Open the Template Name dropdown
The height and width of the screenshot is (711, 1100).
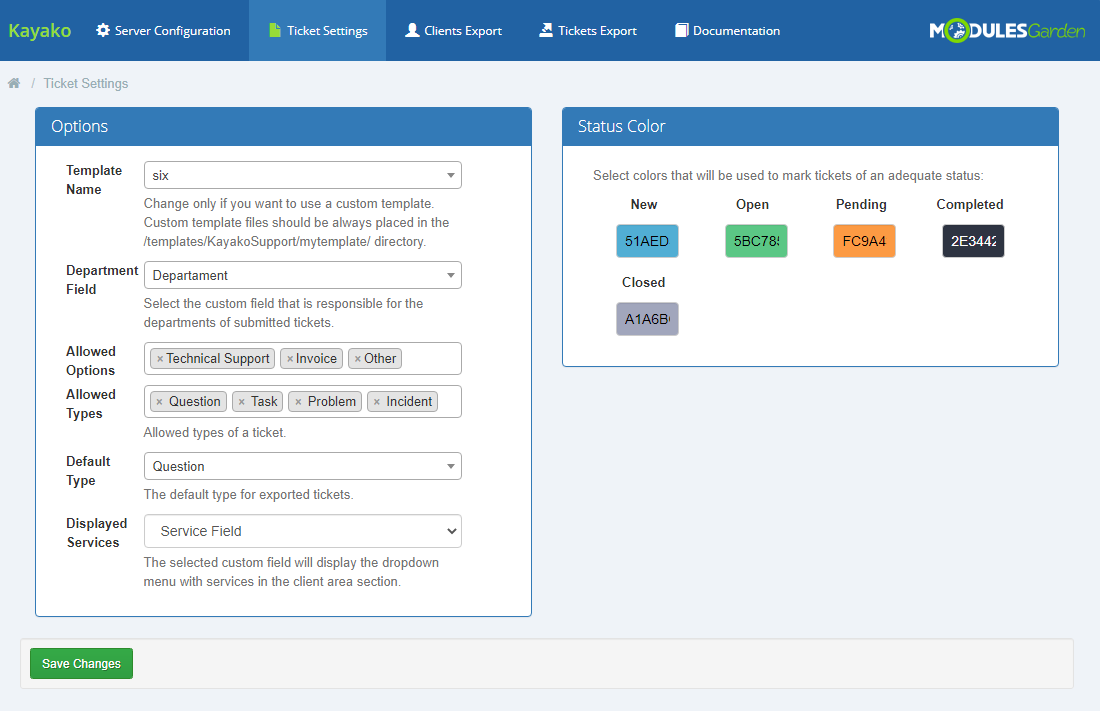click(x=302, y=175)
